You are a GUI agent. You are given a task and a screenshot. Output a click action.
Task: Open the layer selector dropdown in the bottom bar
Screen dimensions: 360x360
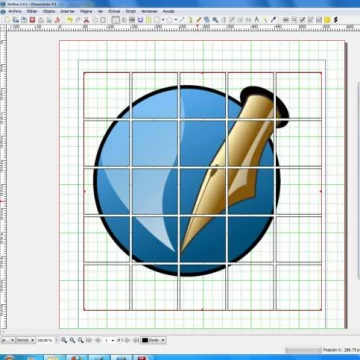(x=153, y=340)
